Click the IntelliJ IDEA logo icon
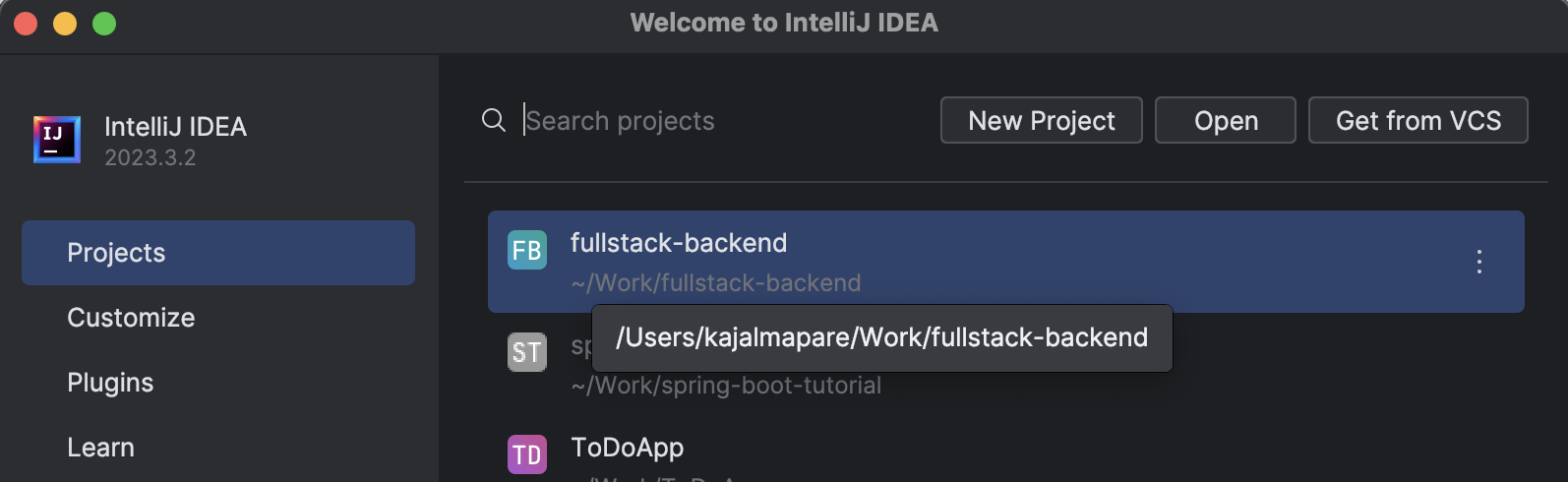Viewport: 1568px width, 482px height. coord(56,140)
